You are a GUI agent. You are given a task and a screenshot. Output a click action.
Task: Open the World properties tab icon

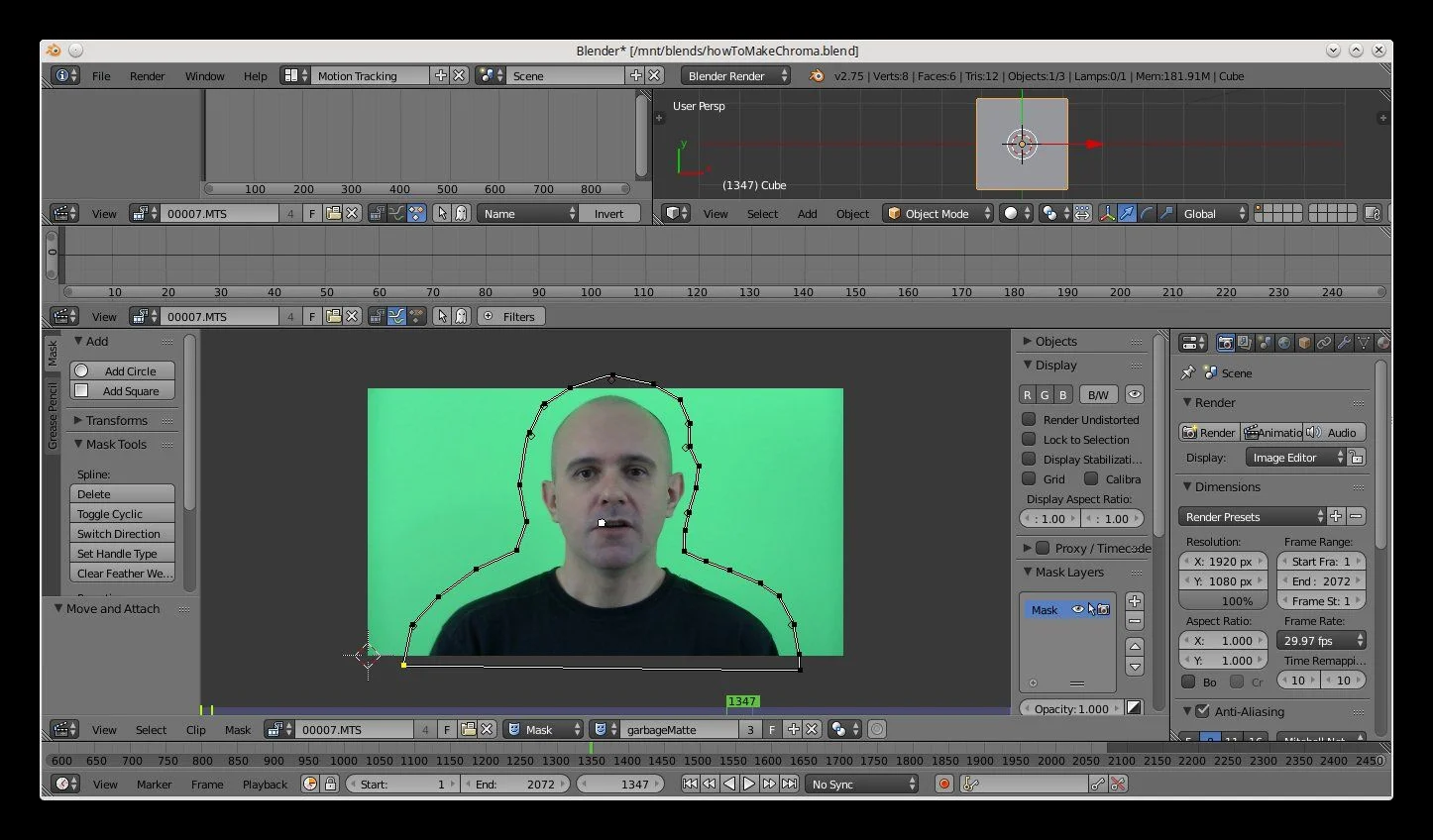[1284, 343]
